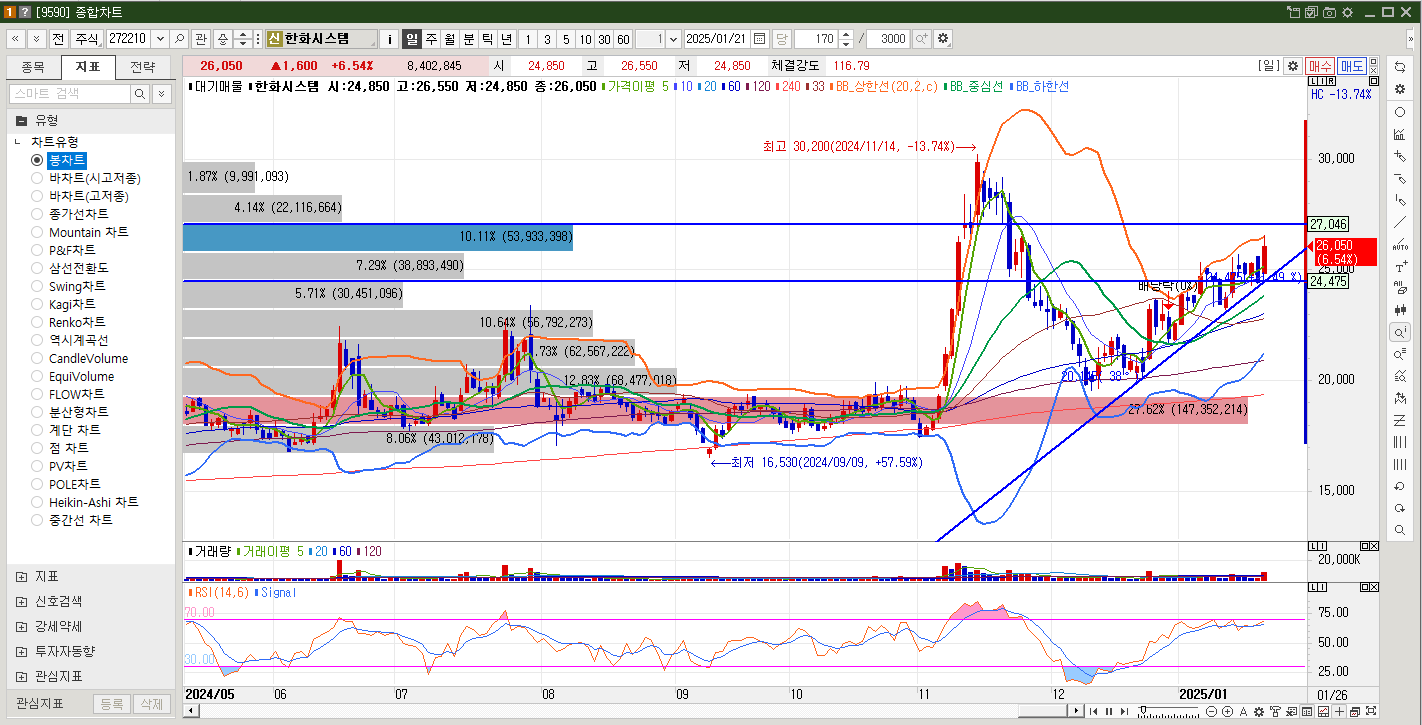This screenshot has height=725, width=1422.
Task: Click the fullscreen frame icon in bottom bar
Action: pyautogui.click(x=1371, y=711)
